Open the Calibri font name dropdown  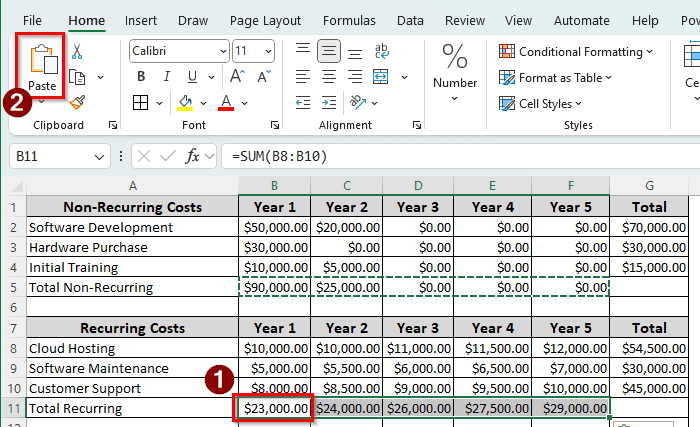tap(223, 51)
